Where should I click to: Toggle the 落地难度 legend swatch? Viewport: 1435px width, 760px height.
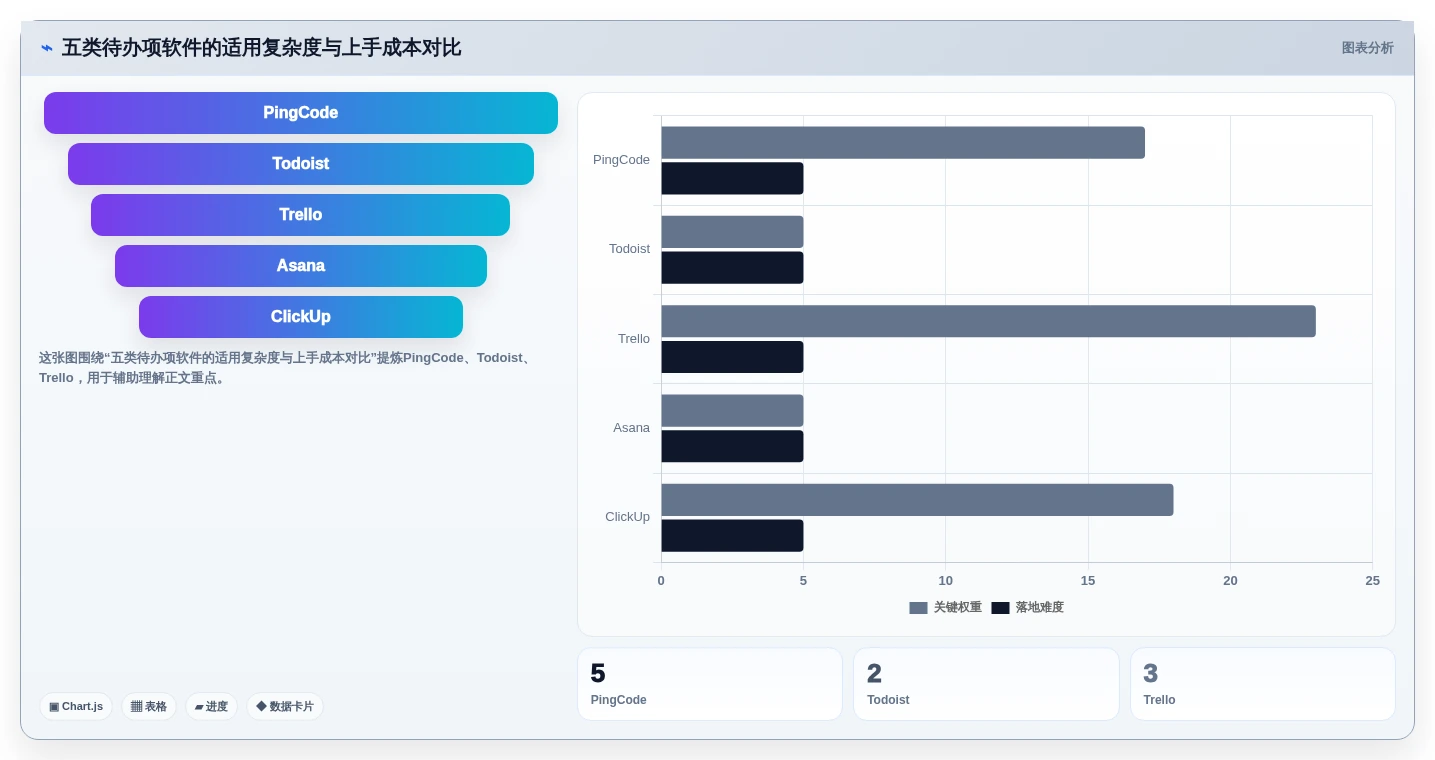click(1000, 608)
